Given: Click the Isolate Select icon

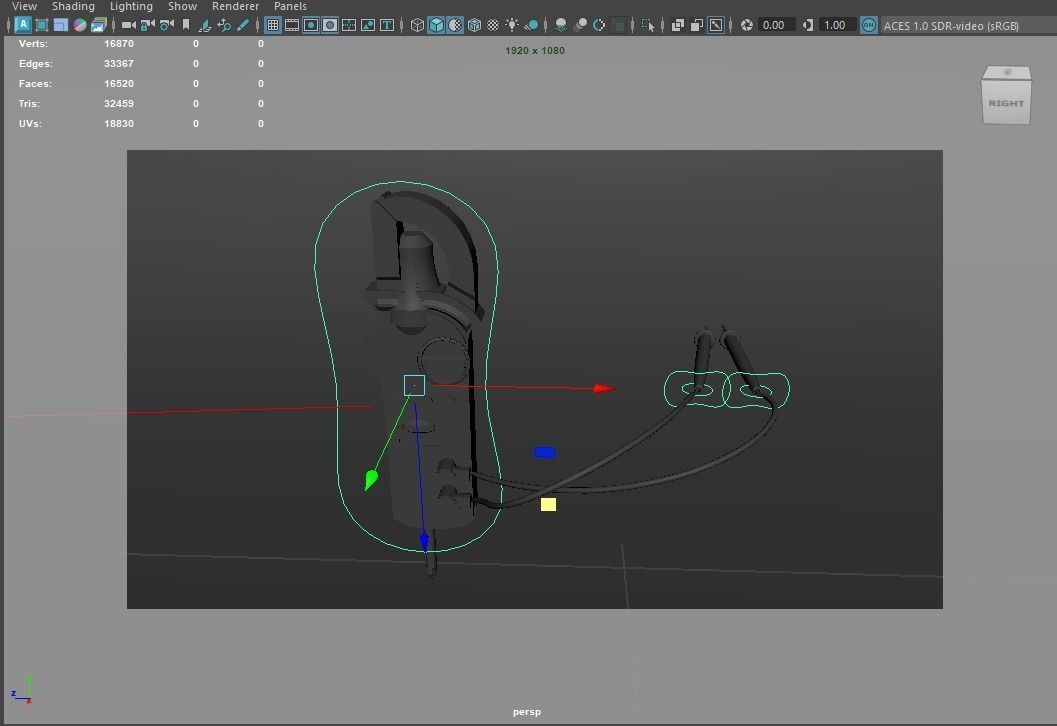Looking at the screenshot, I should point(648,25).
